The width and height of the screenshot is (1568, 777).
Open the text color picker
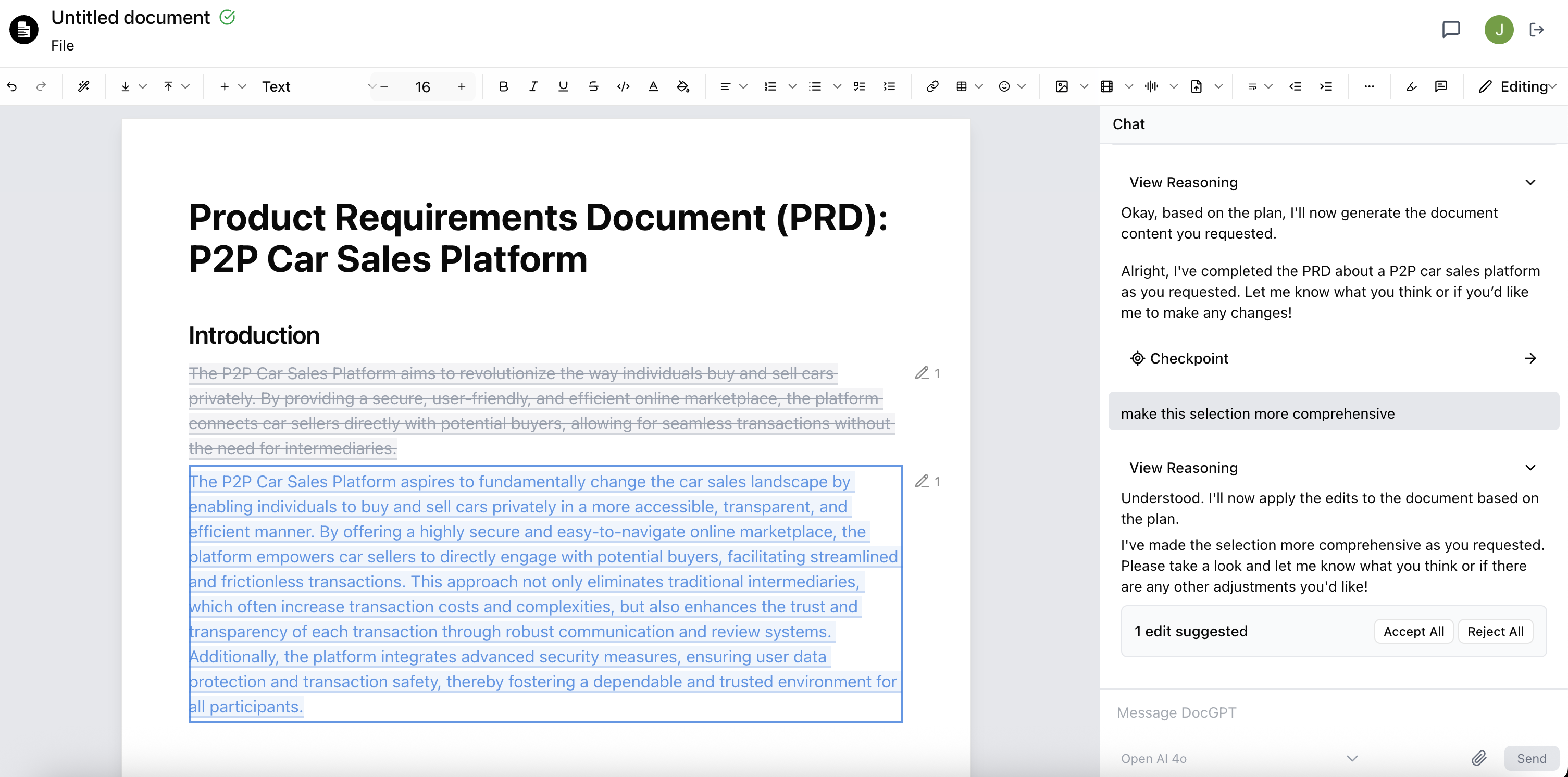click(x=653, y=86)
